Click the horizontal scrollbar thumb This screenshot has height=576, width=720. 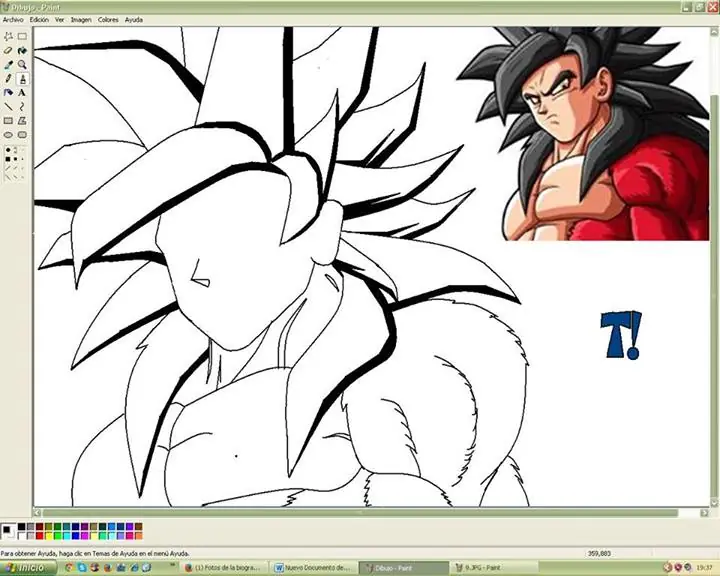[360, 513]
